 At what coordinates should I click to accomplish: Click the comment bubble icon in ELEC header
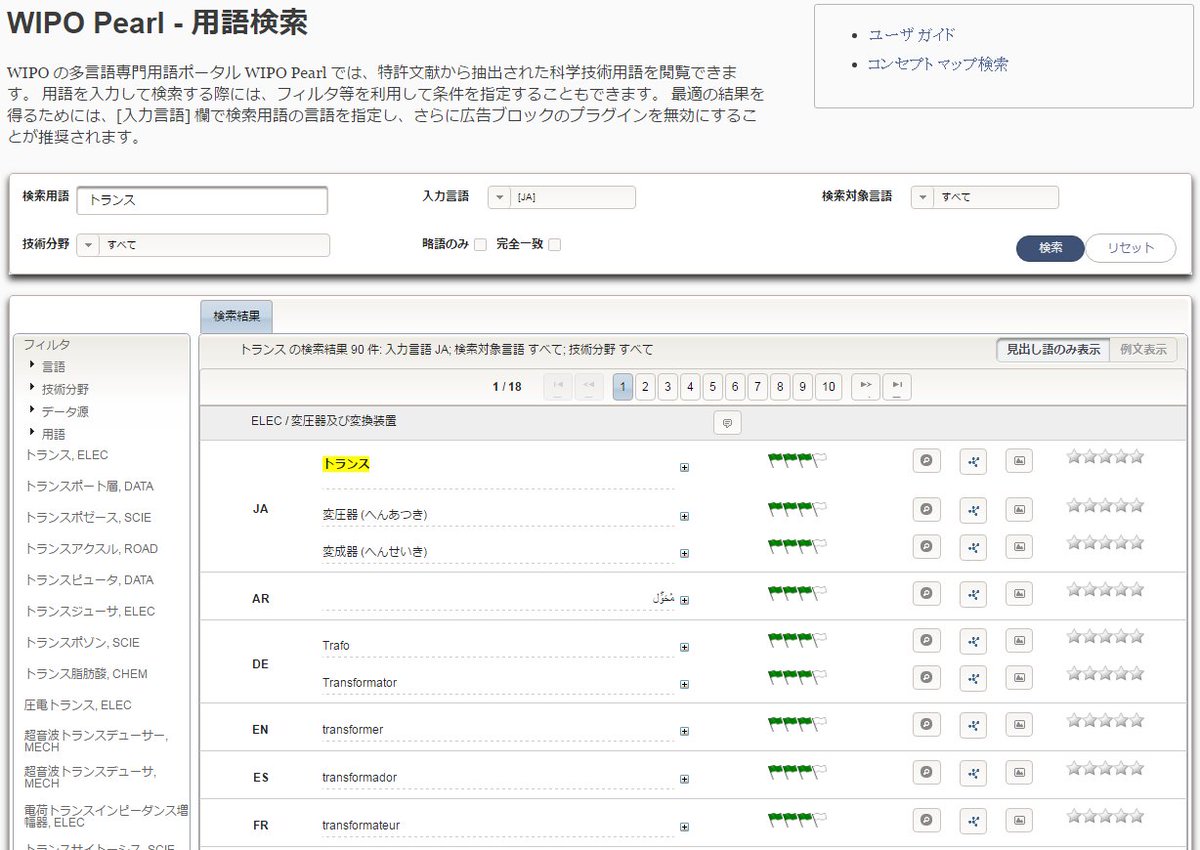click(727, 423)
